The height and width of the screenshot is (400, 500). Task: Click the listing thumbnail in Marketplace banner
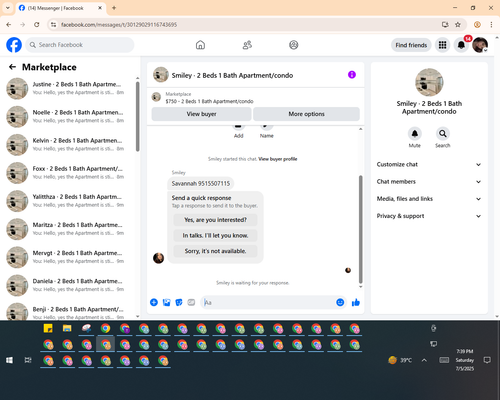[156, 97]
